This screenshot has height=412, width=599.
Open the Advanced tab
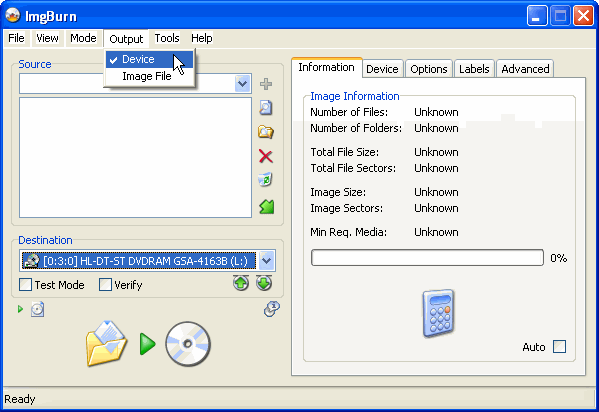tap(525, 69)
